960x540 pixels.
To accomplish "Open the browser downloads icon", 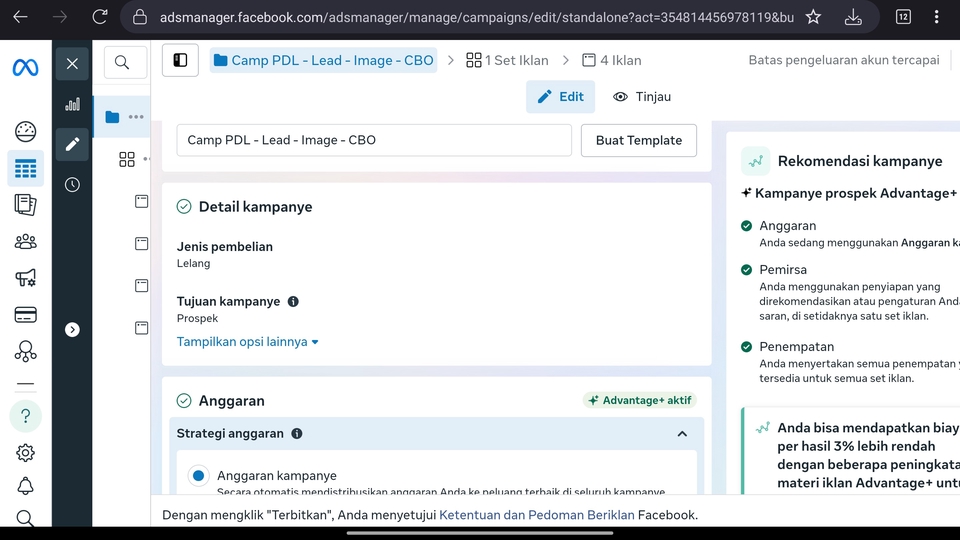I will coord(853,17).
